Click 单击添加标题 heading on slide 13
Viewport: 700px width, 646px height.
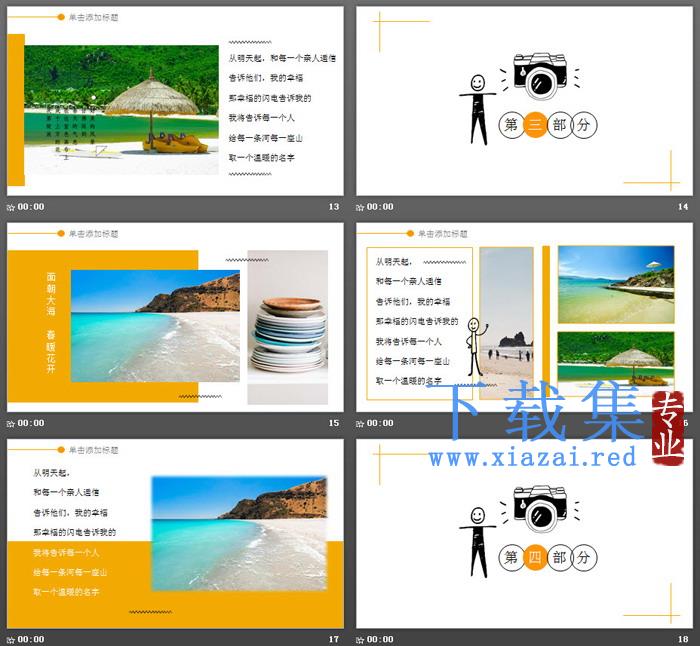tap(93, 17)
